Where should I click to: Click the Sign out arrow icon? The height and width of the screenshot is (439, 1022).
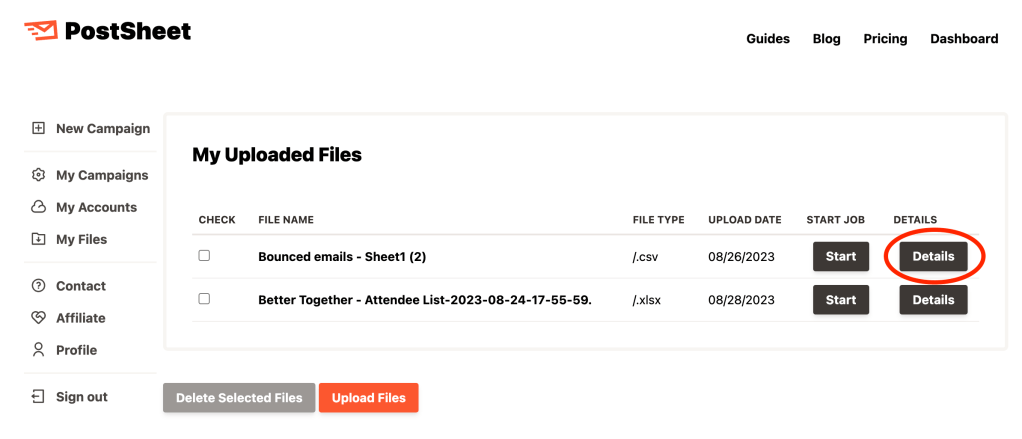tap(39, 397)
